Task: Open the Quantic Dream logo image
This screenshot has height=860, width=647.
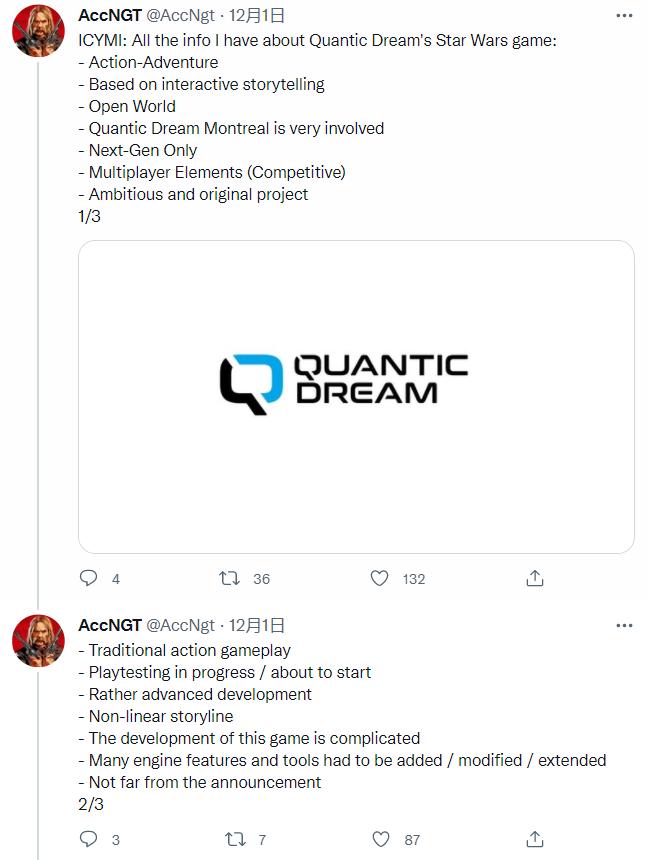Action: (356, 396)
